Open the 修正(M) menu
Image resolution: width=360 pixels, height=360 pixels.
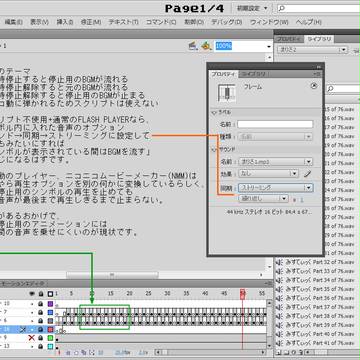pos(91,22)
